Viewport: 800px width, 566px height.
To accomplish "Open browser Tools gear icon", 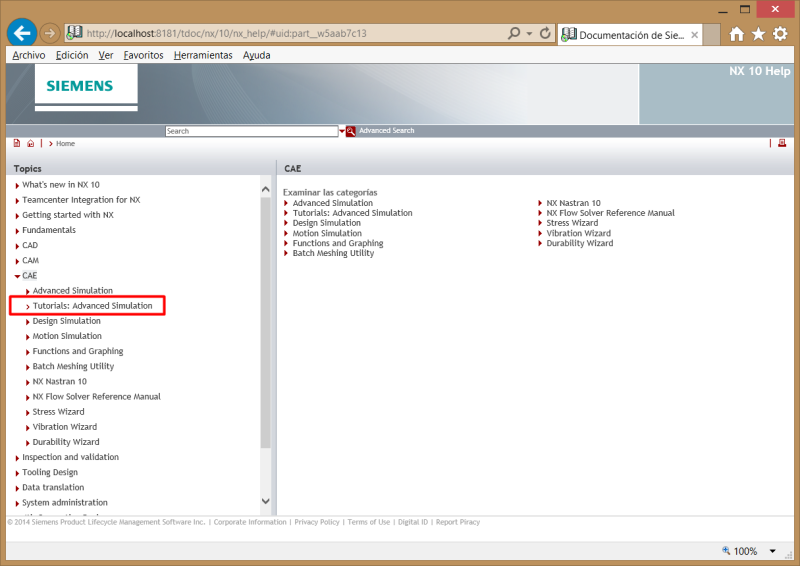I will pos(780,34).
